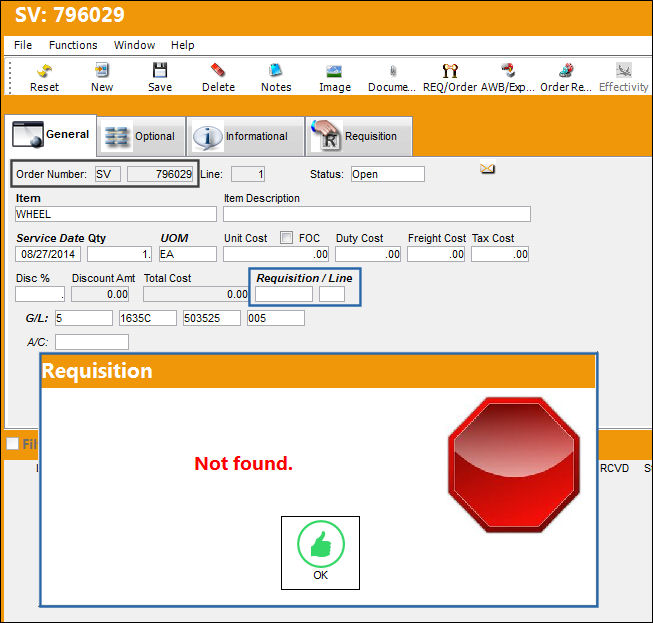Click the Requisition Line field

pyautogui.click(x=332, y=294)
